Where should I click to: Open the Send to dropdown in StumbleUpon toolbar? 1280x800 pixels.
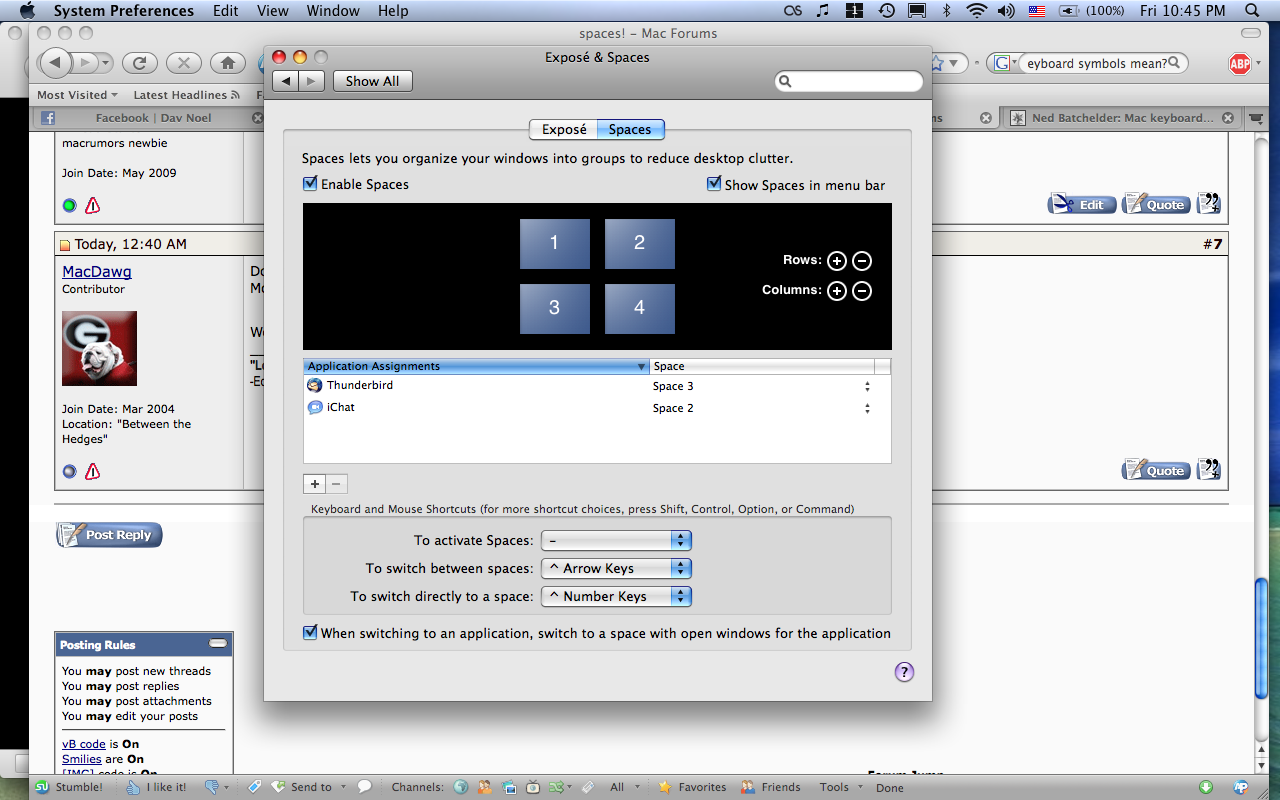coord(311,787)
